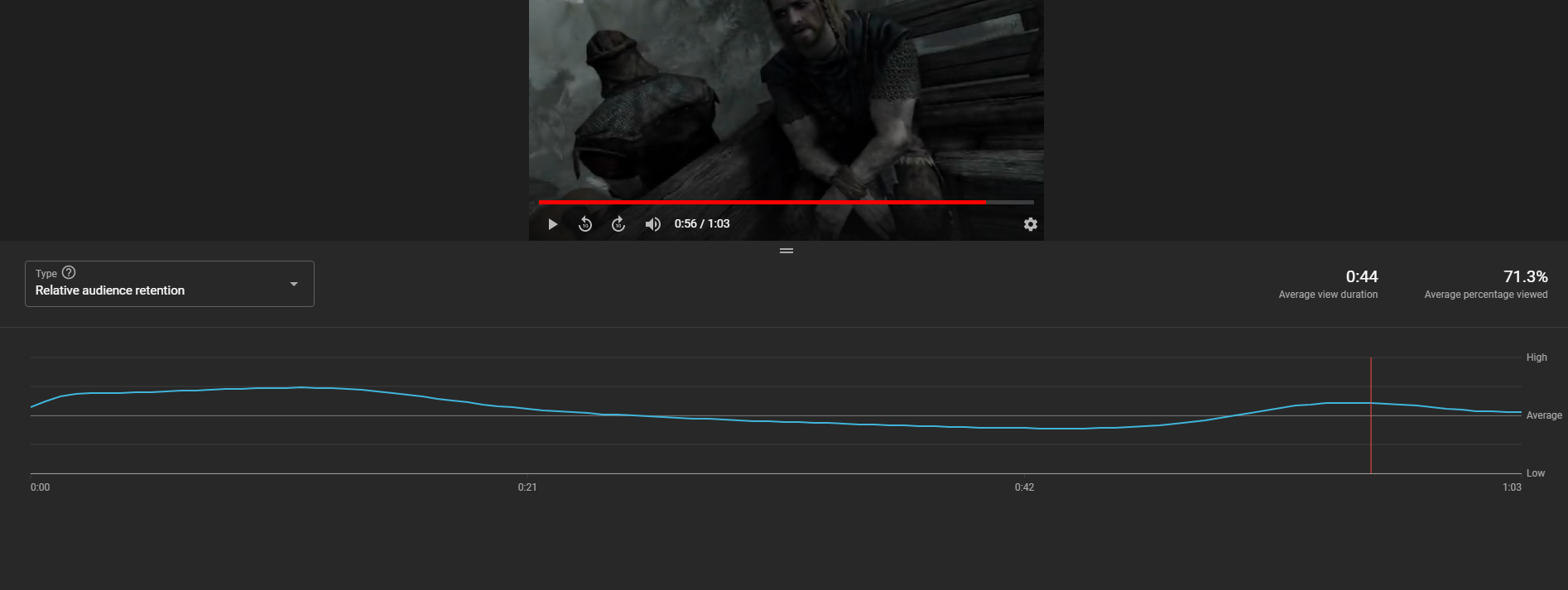Image resolution: width=1568 pixels, height=590 pixels.
Task: Grab the panel divider handle below the video
Action: click(786, 251)
